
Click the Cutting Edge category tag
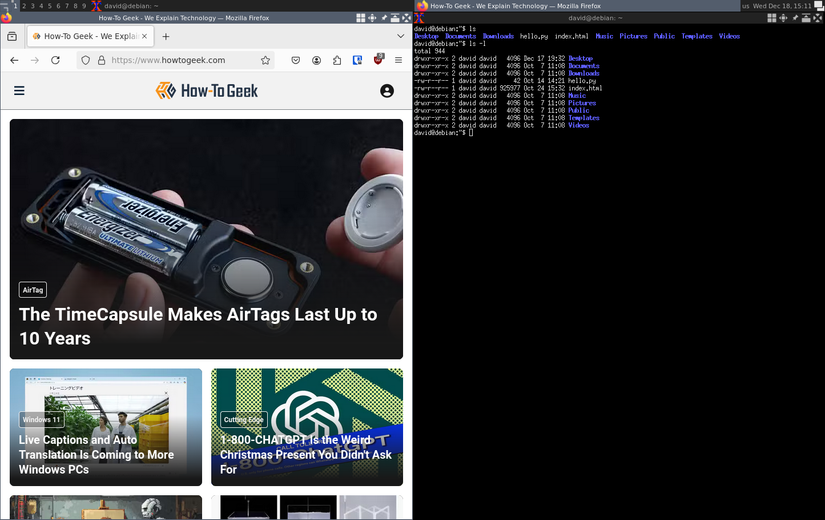(244, 419)
